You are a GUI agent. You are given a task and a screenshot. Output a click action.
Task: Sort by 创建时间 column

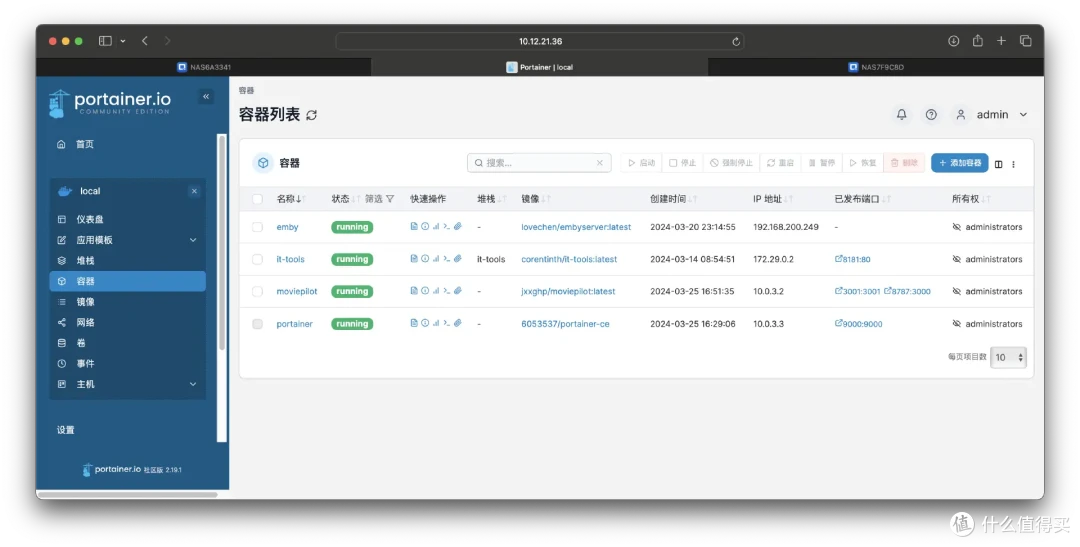[x=674, y=198]
